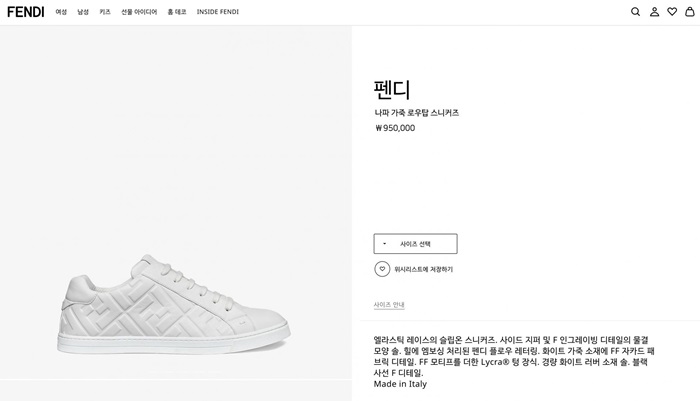Open the 선물 아이디어 menu
Screen dimensions: 700x401
click(139, 12)
